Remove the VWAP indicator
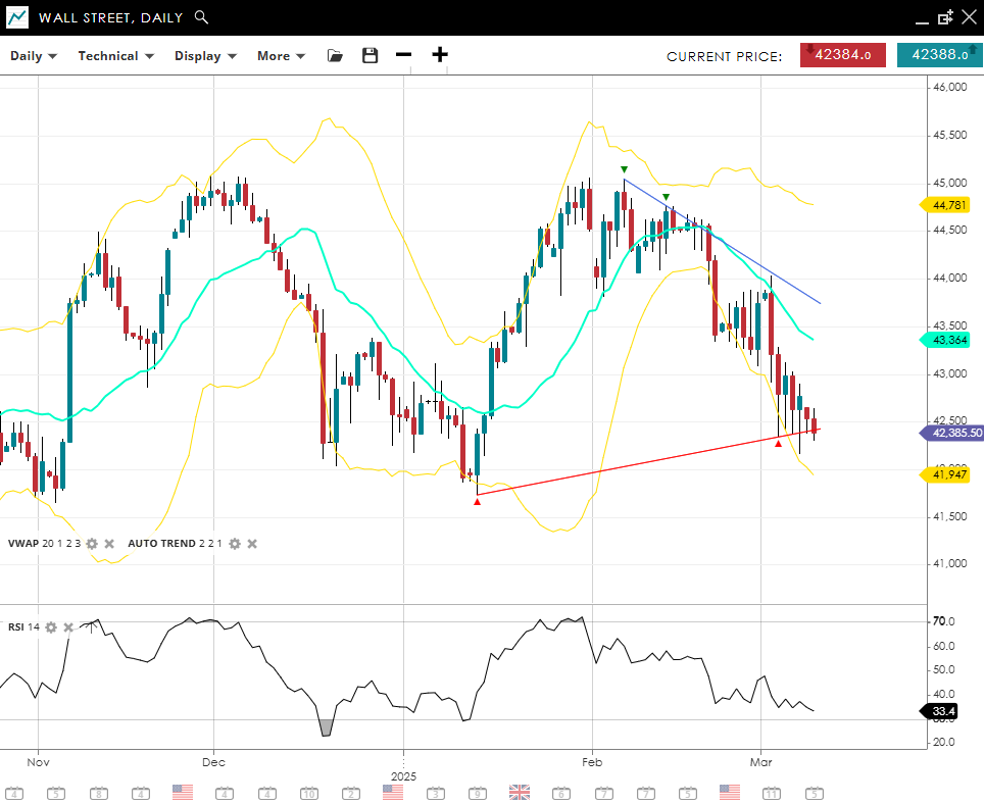 [x=109, y=544]
